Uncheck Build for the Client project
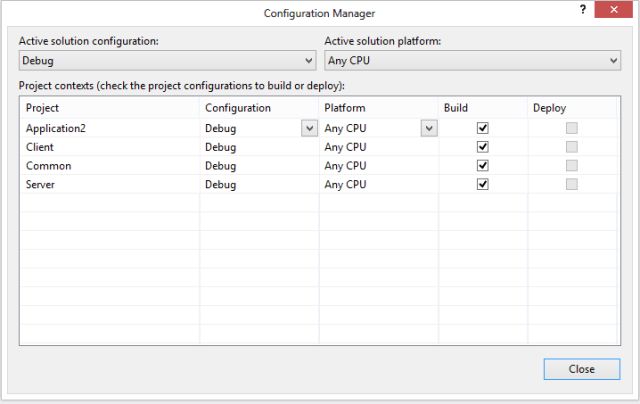Image resolution: width=640 pixels, height=404 pixels. point(483,147)
